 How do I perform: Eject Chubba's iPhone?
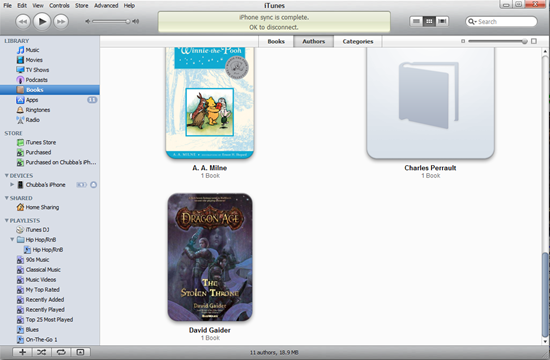pyautogui.click(x=94, y=185)
